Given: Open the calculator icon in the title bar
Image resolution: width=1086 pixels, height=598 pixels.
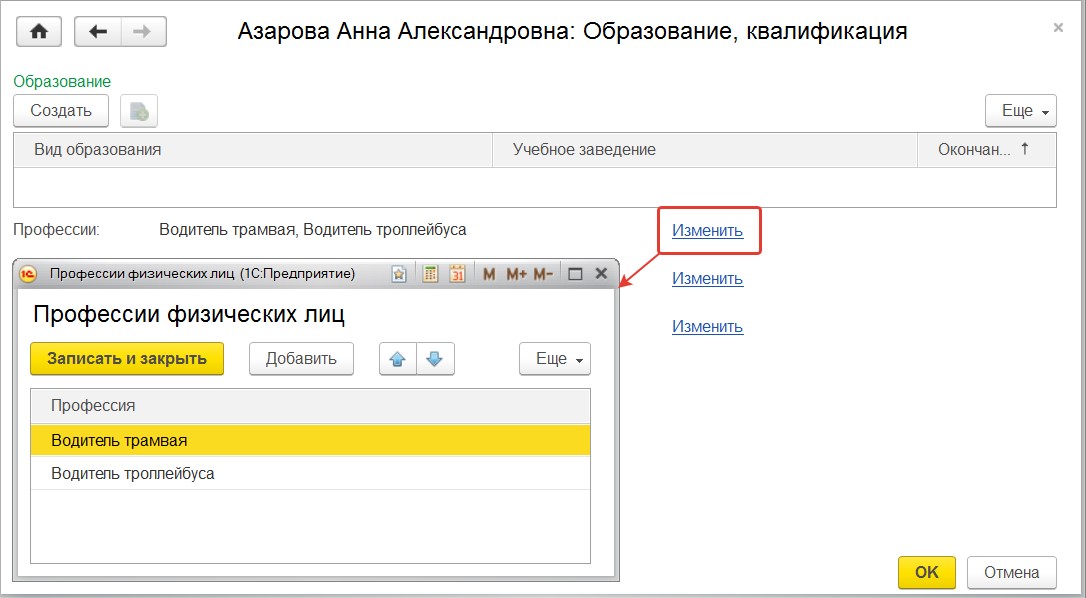Looking at the screenshot, I should (431, 274).
